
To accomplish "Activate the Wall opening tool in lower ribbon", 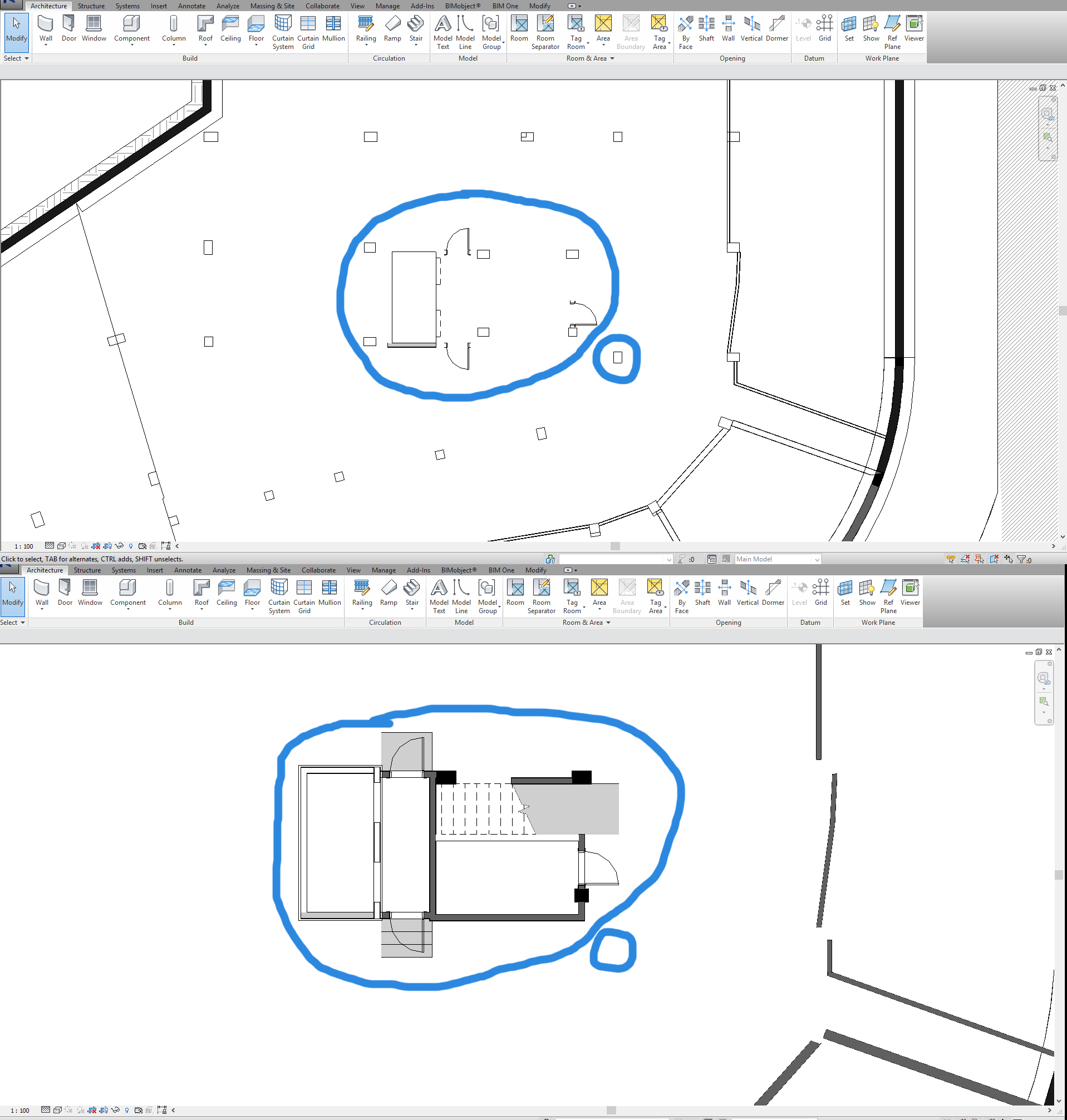I will click(725, 593).
